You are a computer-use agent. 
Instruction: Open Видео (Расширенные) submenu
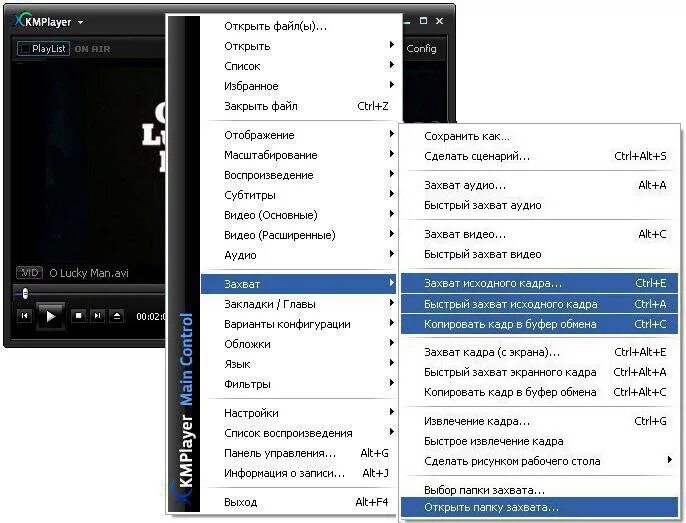pos(299,235)
